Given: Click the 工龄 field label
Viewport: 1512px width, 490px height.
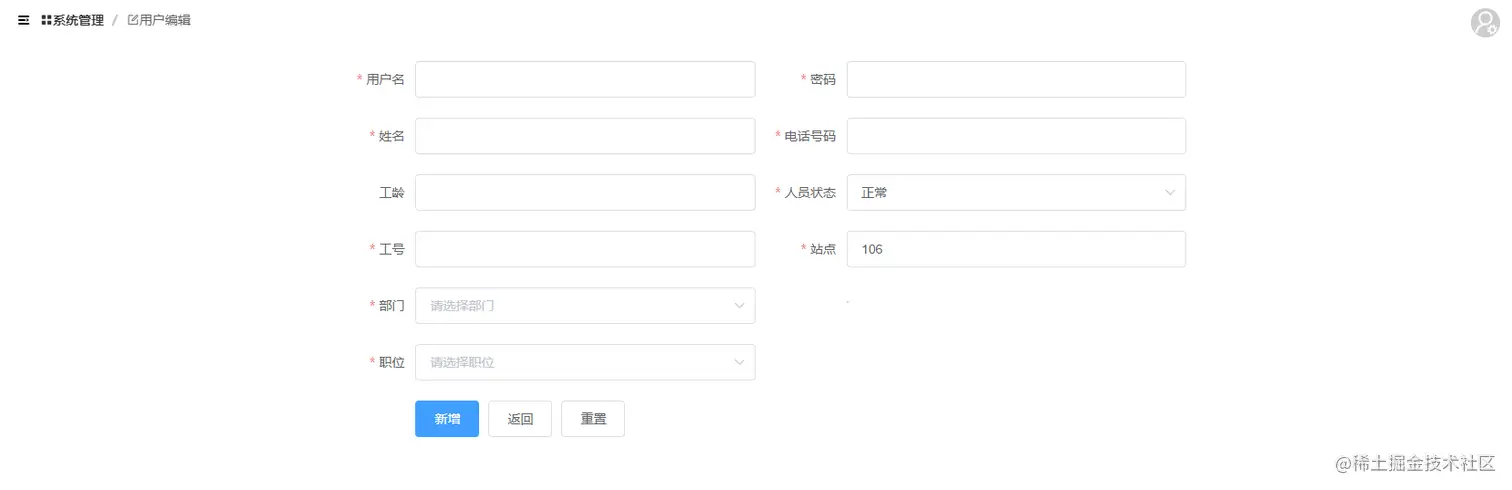Looking at the screenshot, I should click(x=392, y=193).
